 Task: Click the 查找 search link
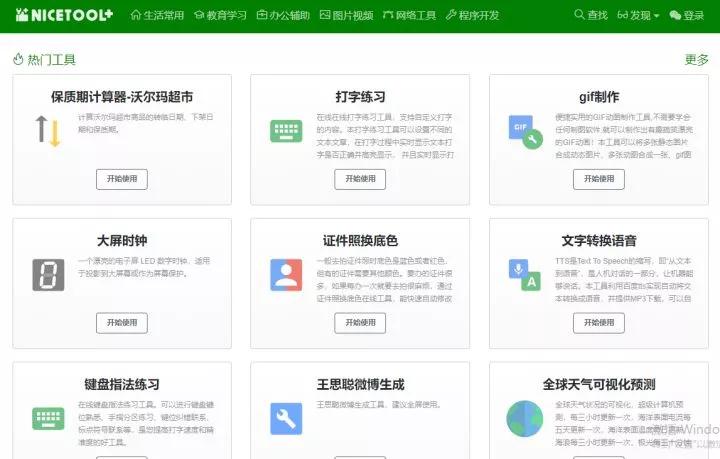pos(591,15)
